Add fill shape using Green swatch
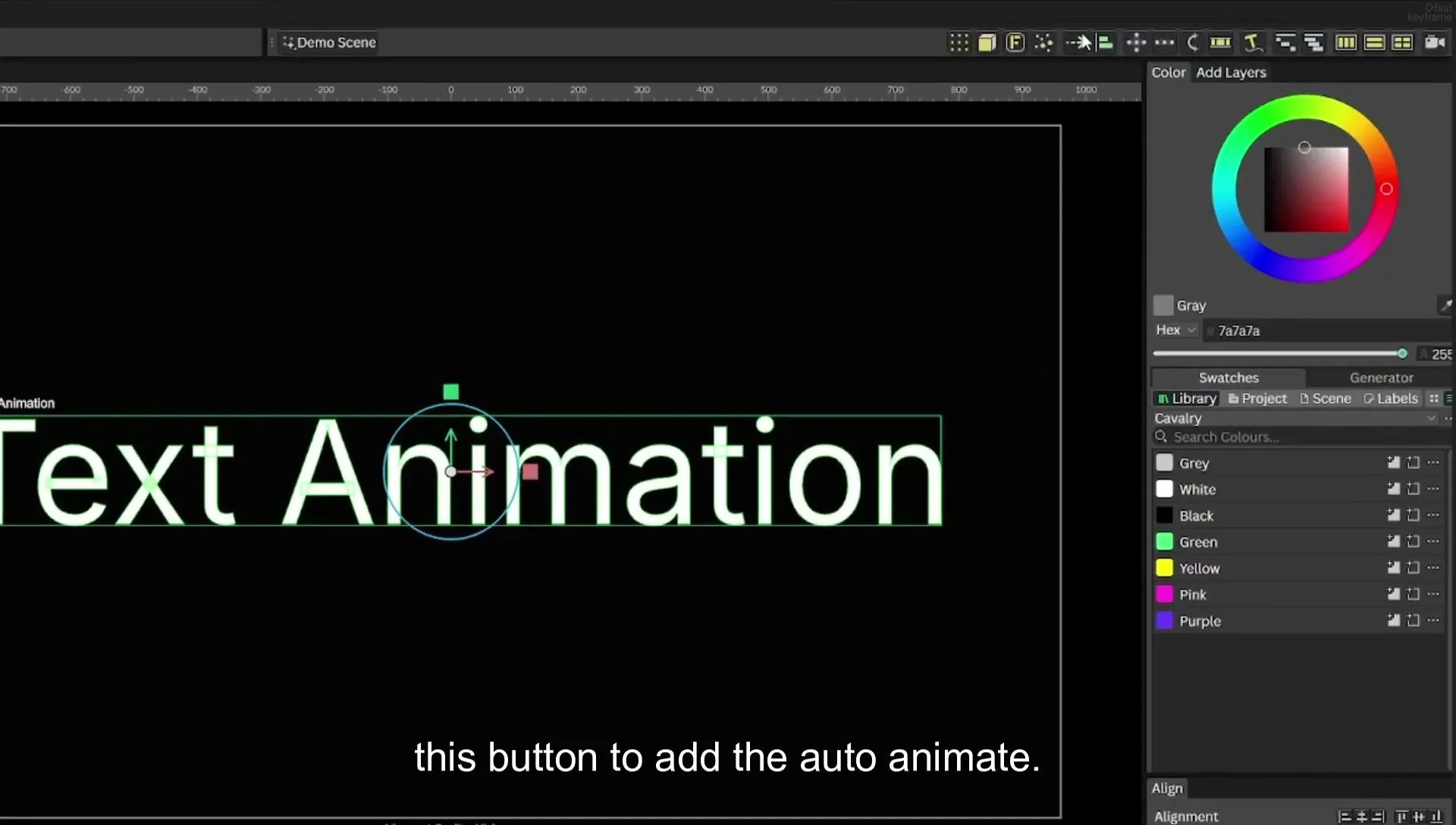Viewport: 1456px width, 825px height. 1393,541
